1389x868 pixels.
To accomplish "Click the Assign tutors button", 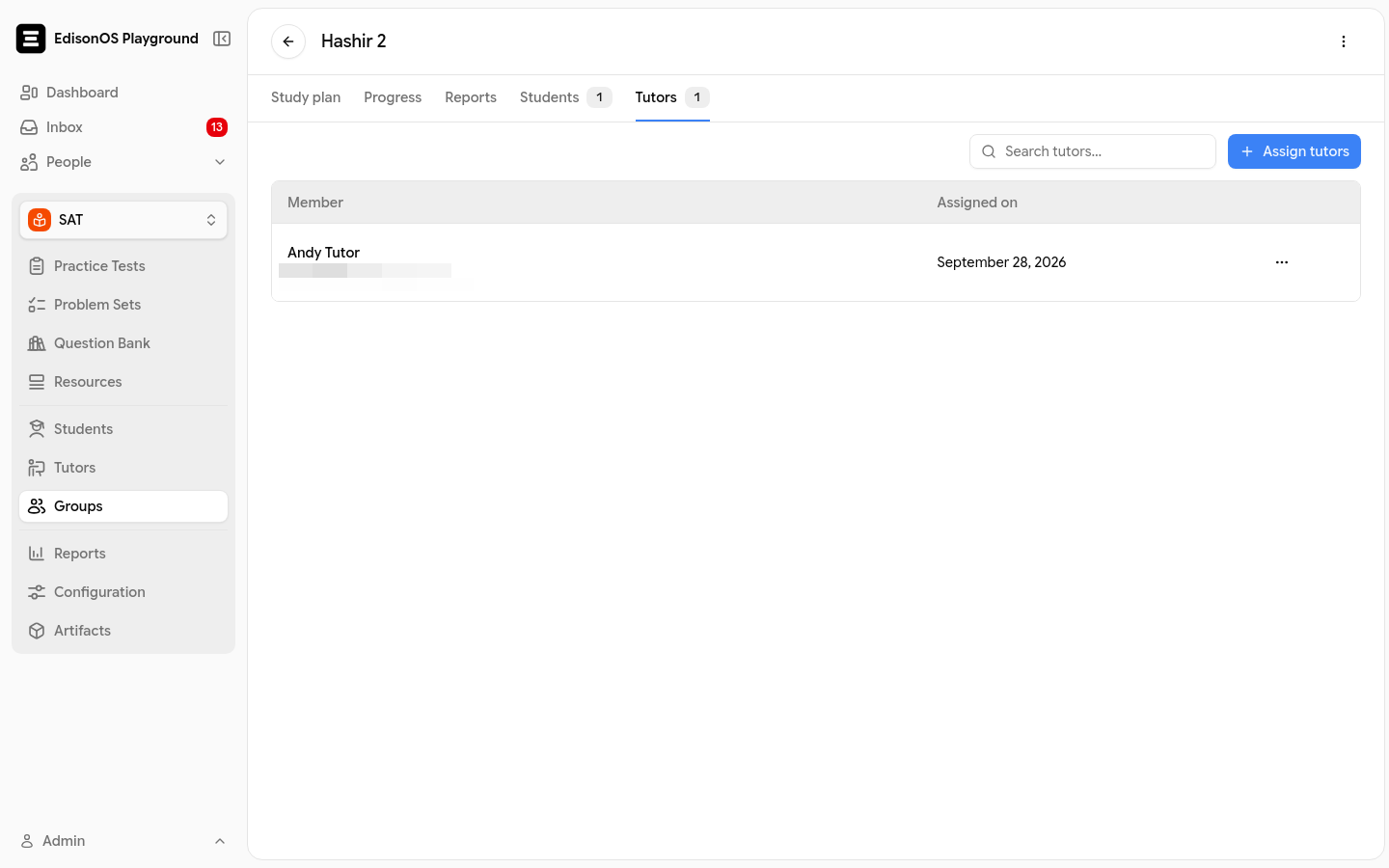I will click(x=1294, y=151).
